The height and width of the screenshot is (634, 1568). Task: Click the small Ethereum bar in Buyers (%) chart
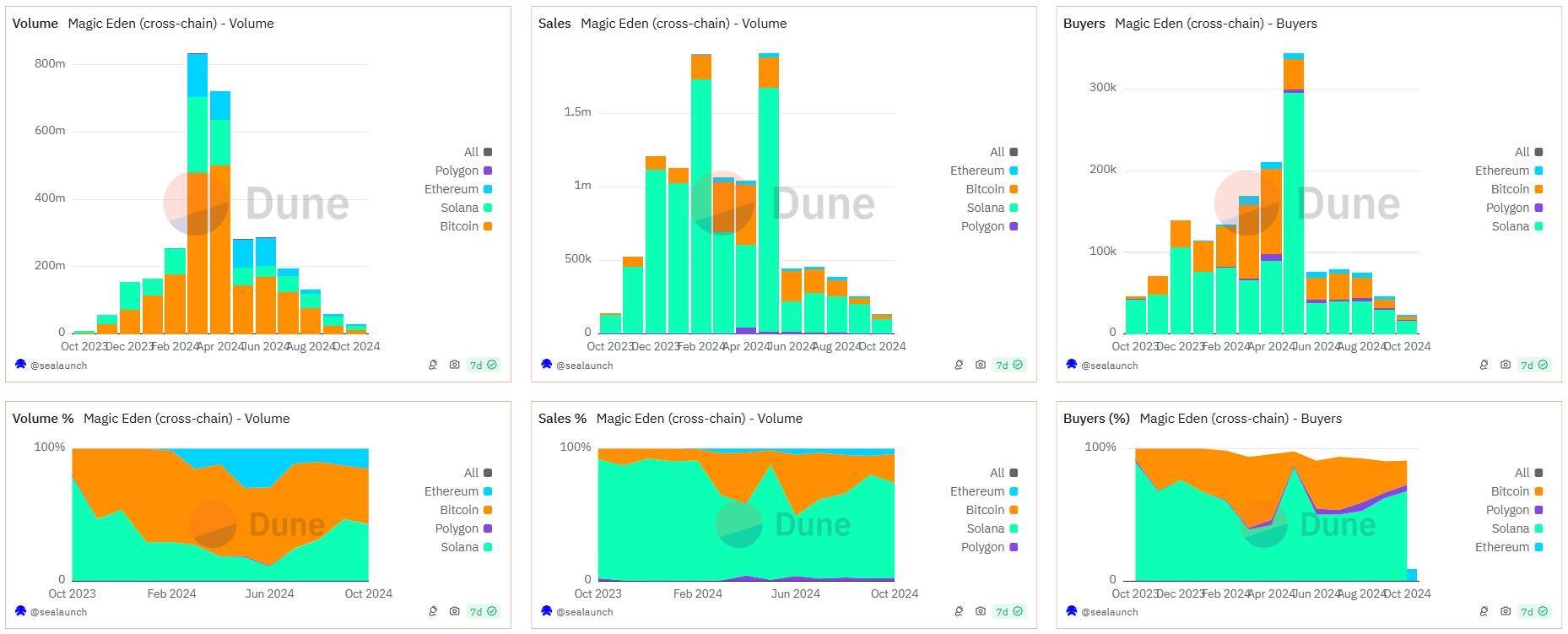[1412, 575]
